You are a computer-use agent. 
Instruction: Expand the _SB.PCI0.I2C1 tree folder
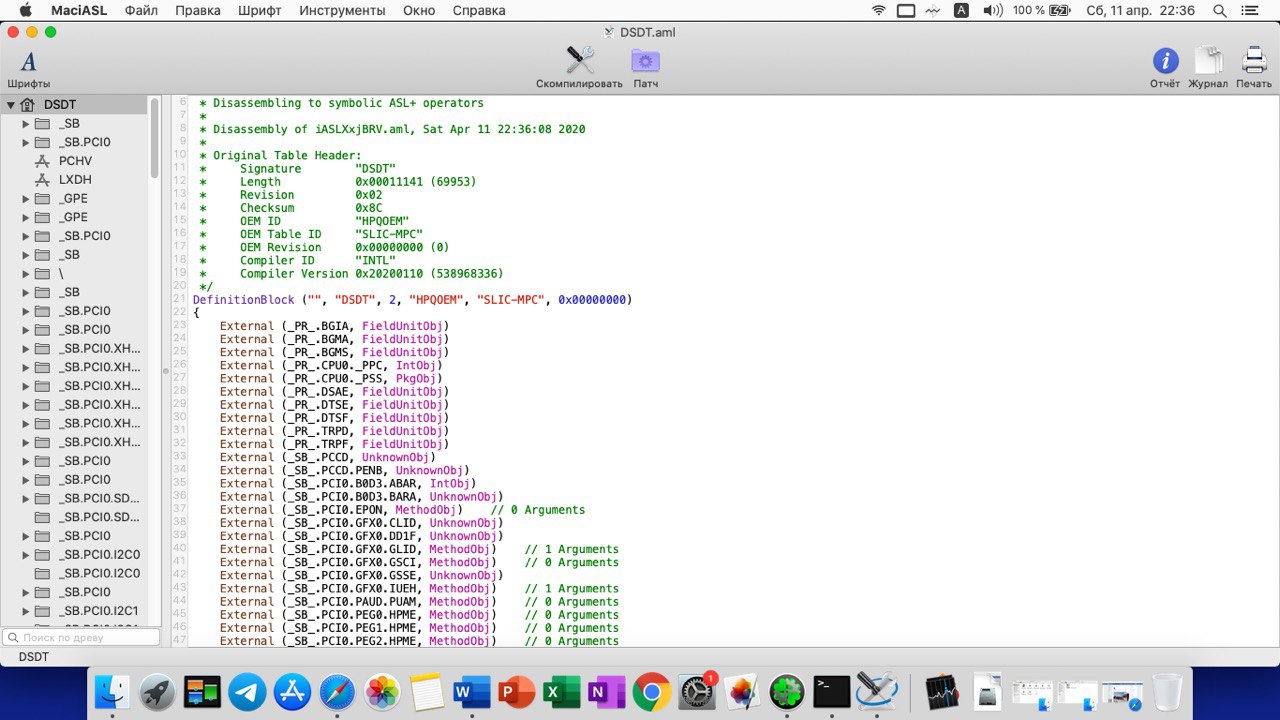[26, 611]
